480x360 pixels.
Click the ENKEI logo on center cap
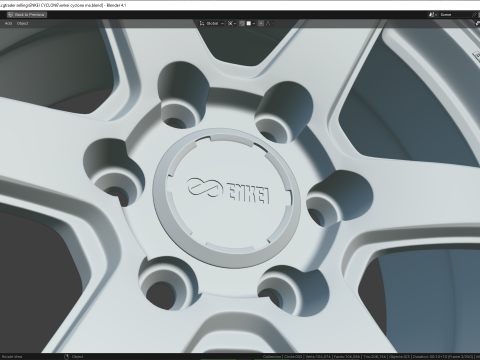coord(229,191)
